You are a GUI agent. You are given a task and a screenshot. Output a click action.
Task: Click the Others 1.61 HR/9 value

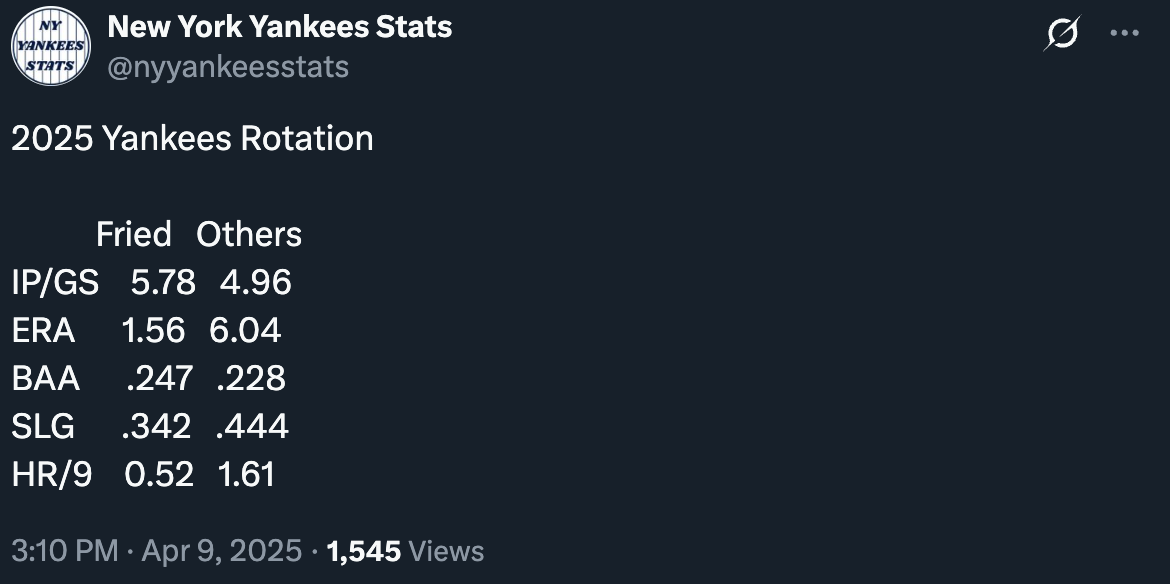click(x=246, y=474)
